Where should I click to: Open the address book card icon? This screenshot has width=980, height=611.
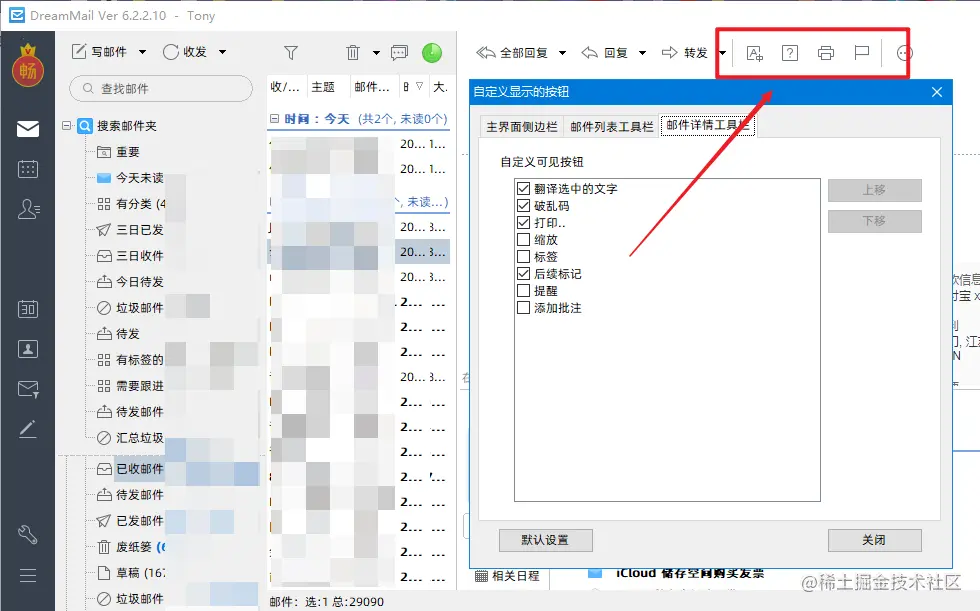click(x=28, y=349)
